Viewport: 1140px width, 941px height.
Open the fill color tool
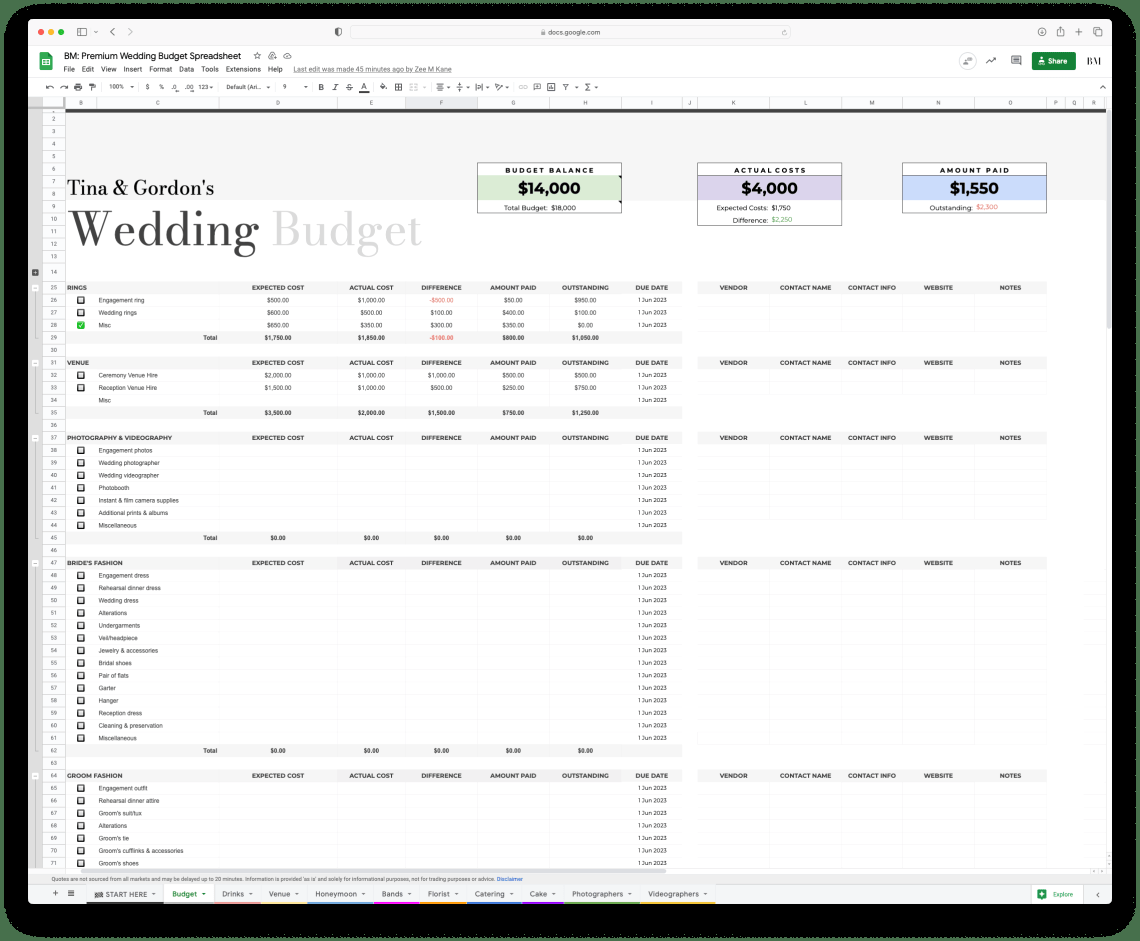pyautogui.click(x=382, y=87)
